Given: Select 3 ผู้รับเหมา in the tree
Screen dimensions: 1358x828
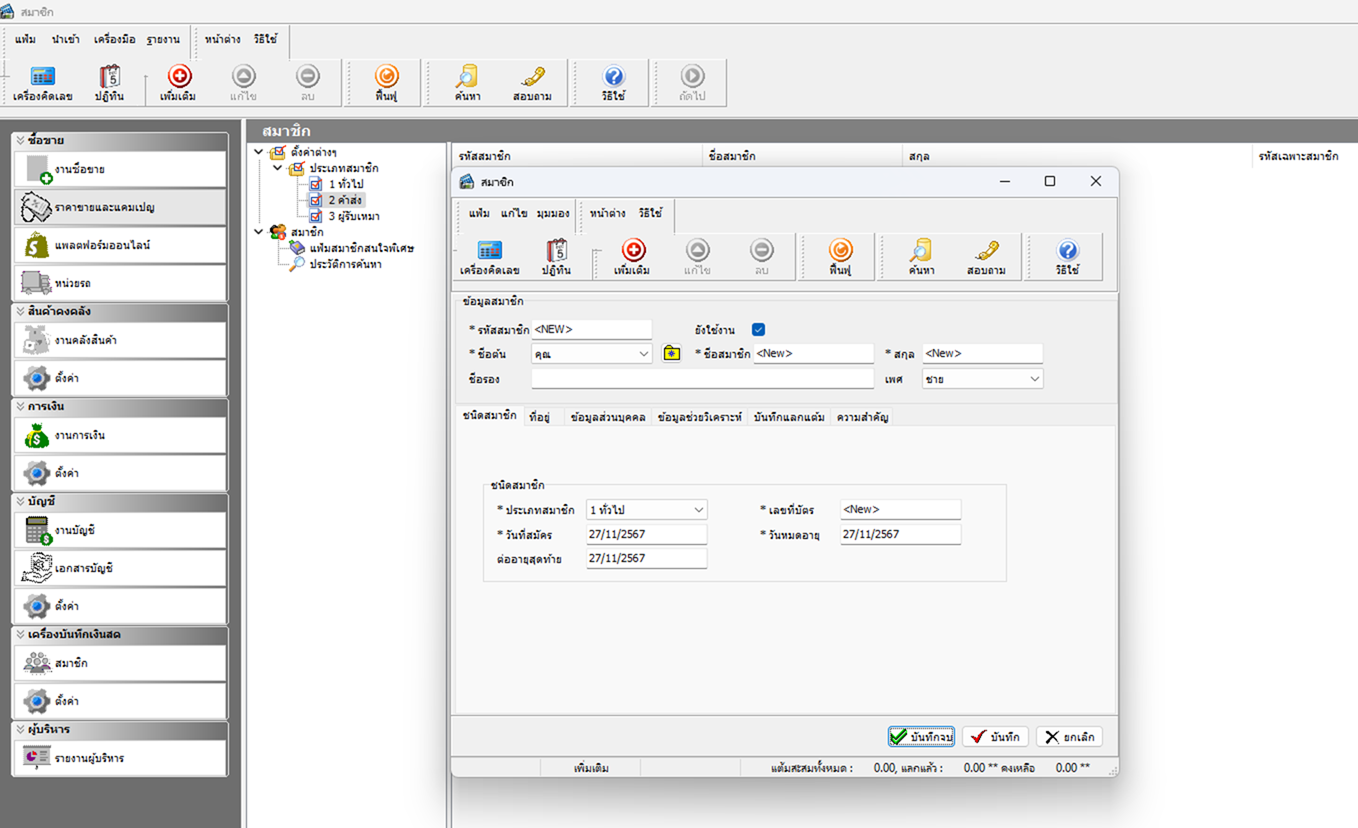Looking at the screenshot, I should (x=354, y=216).
